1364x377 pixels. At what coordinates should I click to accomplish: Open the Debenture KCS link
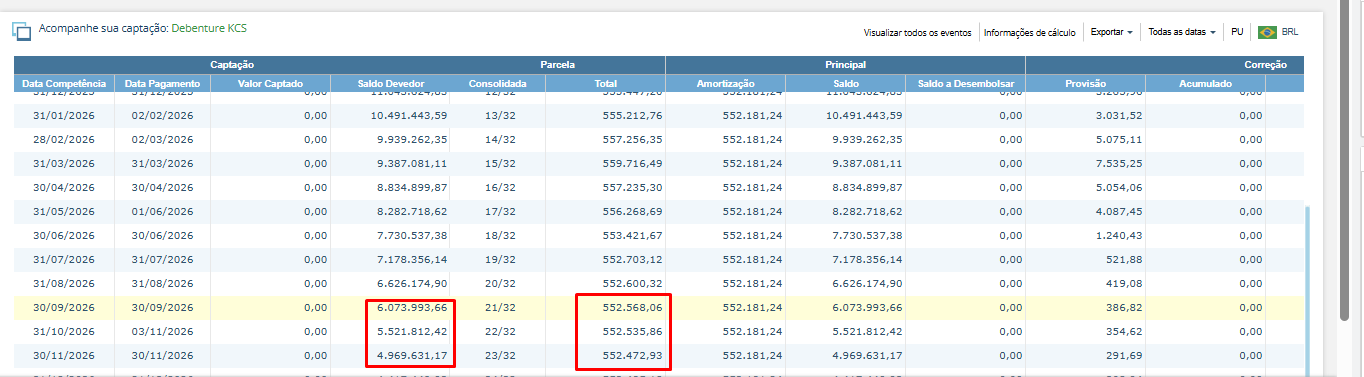[x=210, y=29]
